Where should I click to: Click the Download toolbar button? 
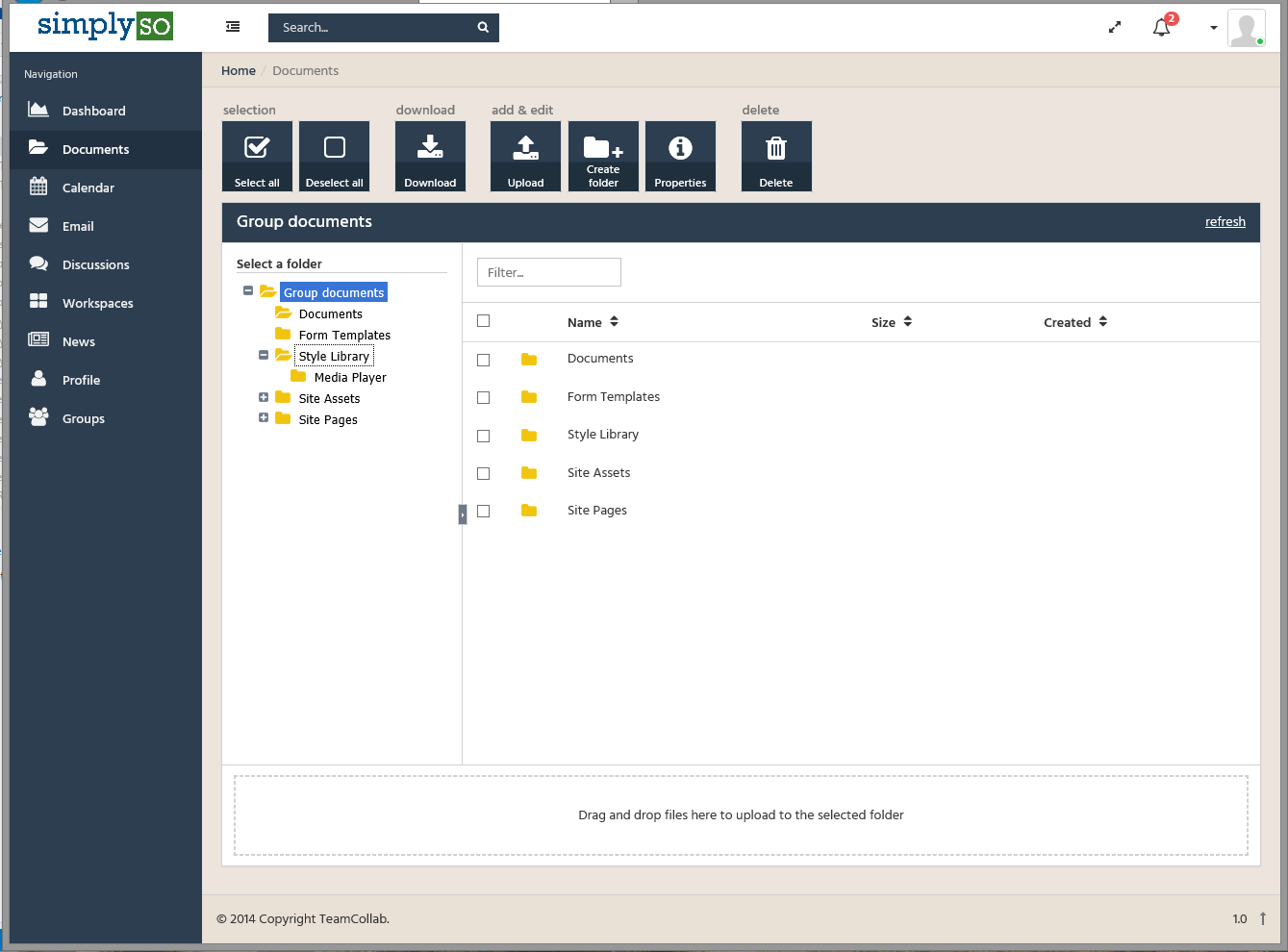(430, 156)
